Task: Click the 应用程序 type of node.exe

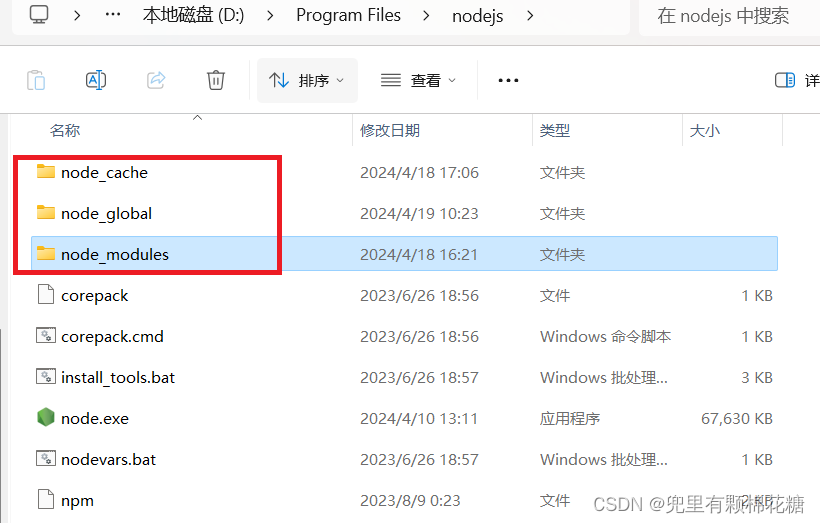Action: click(570, 419)
